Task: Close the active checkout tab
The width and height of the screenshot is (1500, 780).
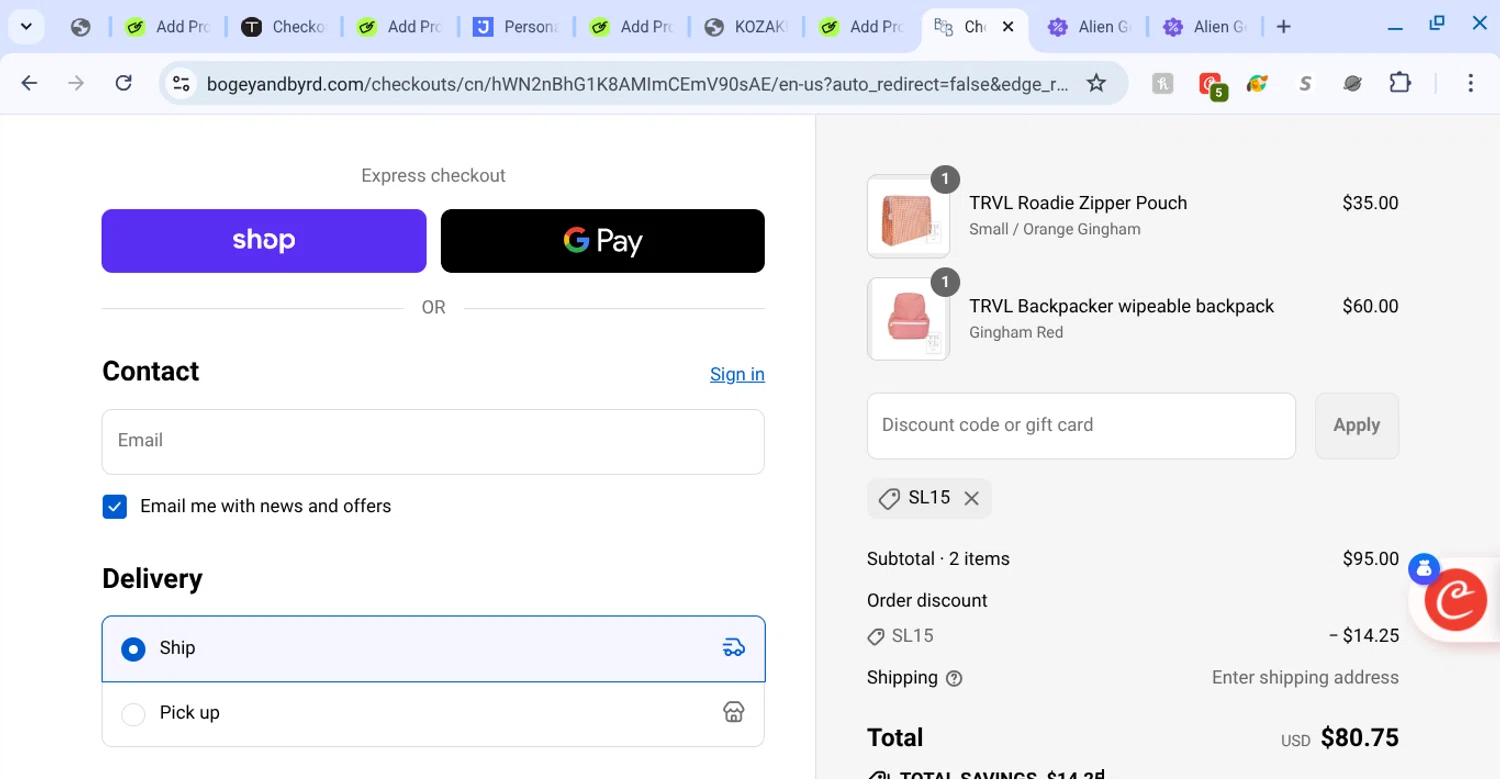Action: (x=1008, y=27)
